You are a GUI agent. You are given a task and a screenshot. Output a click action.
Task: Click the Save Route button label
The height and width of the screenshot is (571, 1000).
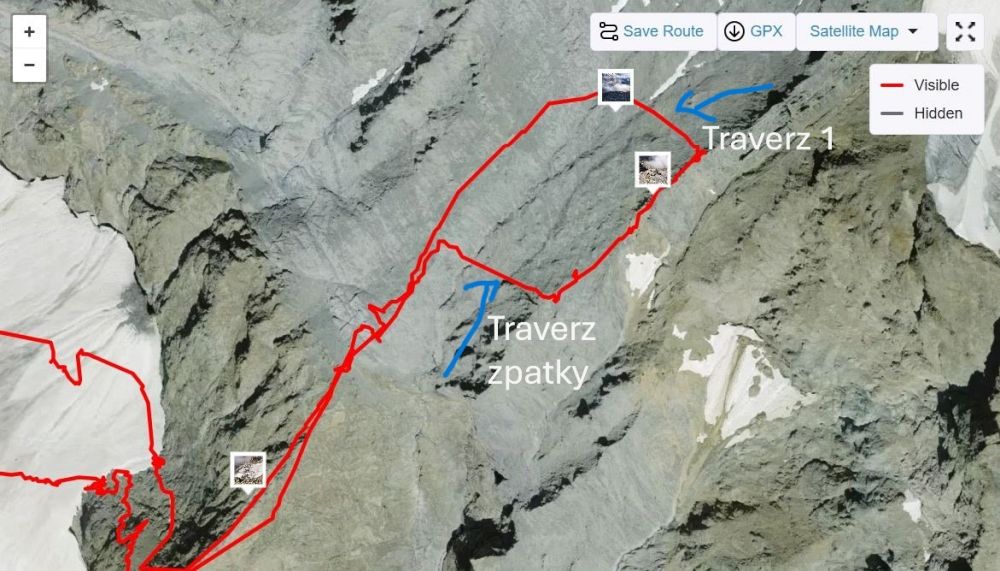663,31
